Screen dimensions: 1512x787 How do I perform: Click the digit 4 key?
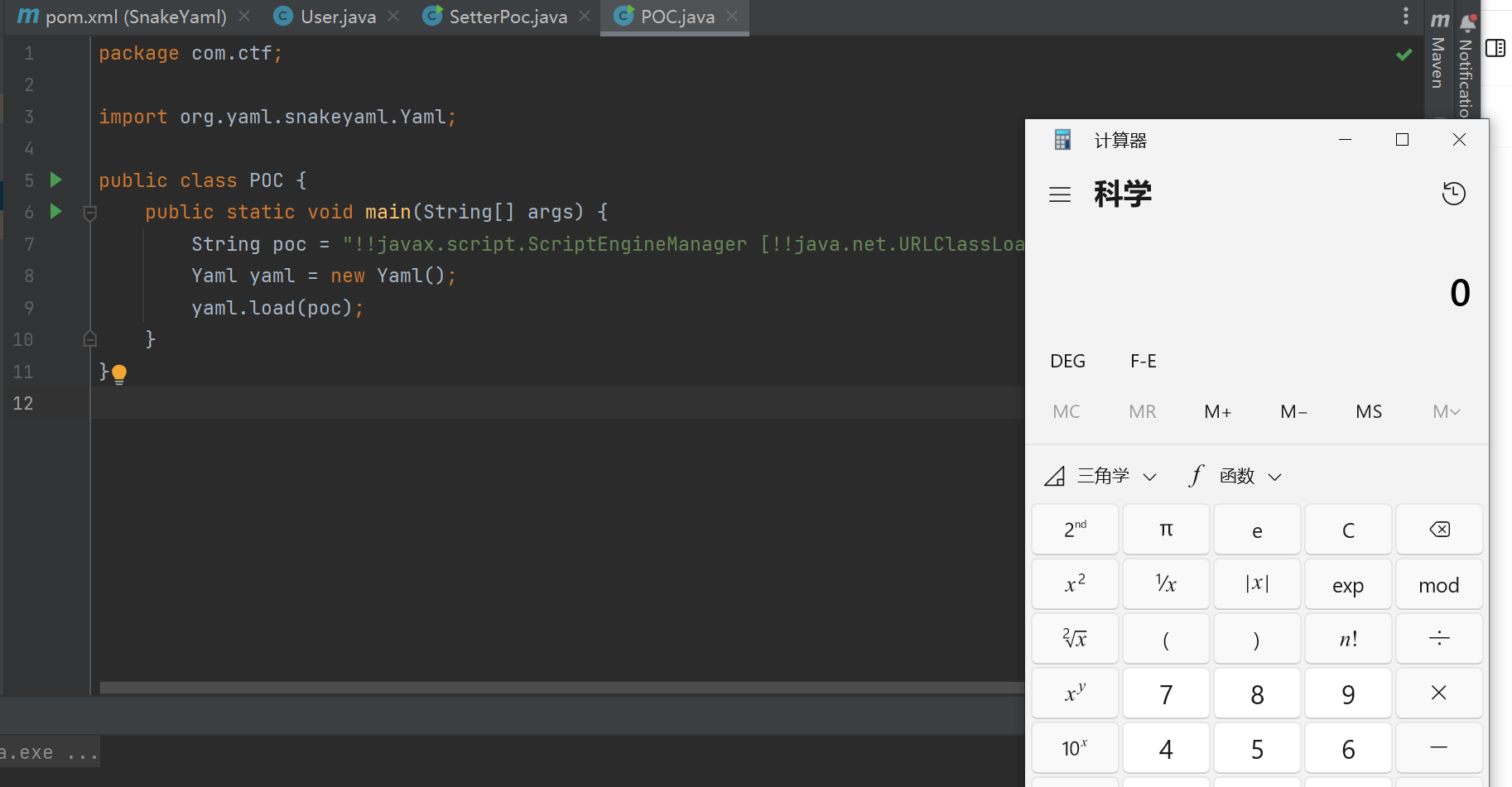(1166, 748)
